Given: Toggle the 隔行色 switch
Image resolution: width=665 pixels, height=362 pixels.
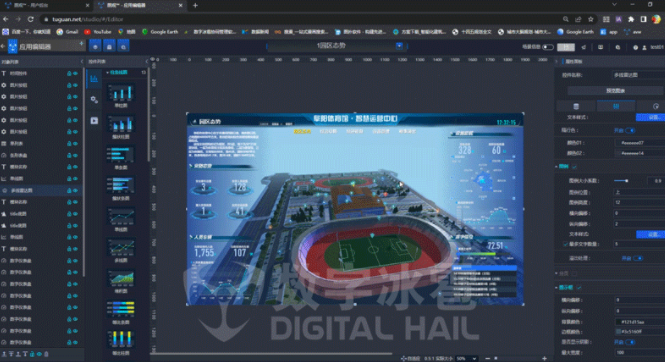Looking at the screenshot, I should (630, 131).
